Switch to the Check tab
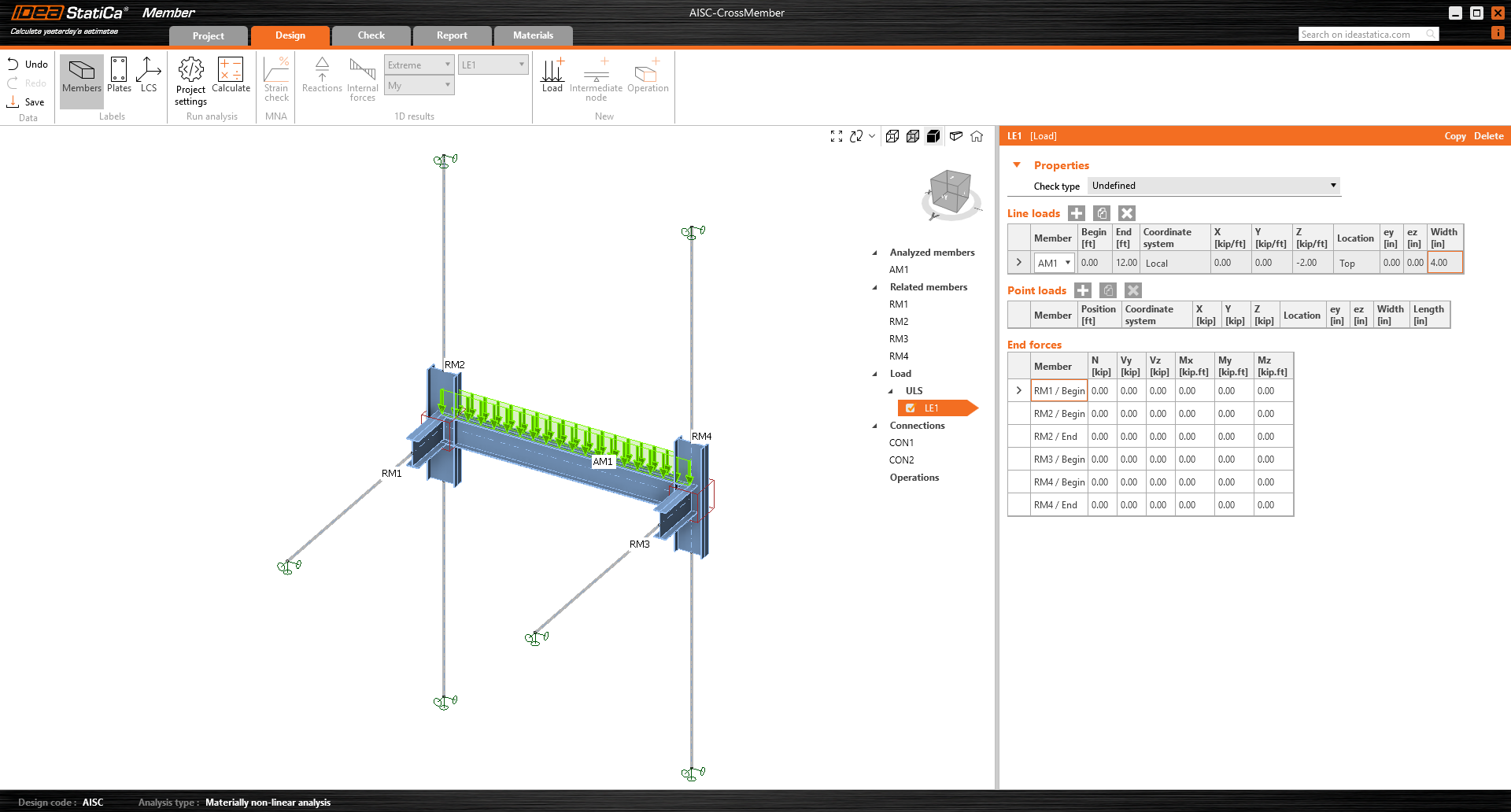 (371, 35)
